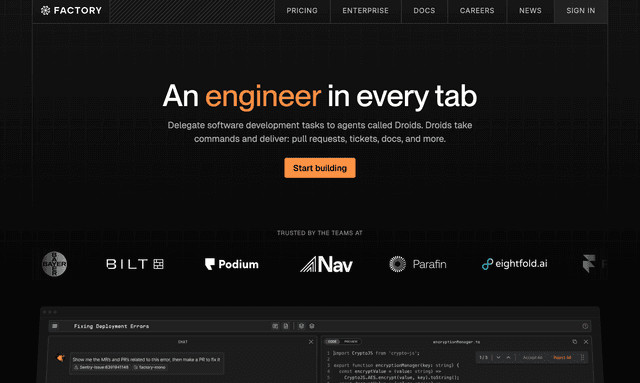Jump to next change with down chevron

click(498, 357)
